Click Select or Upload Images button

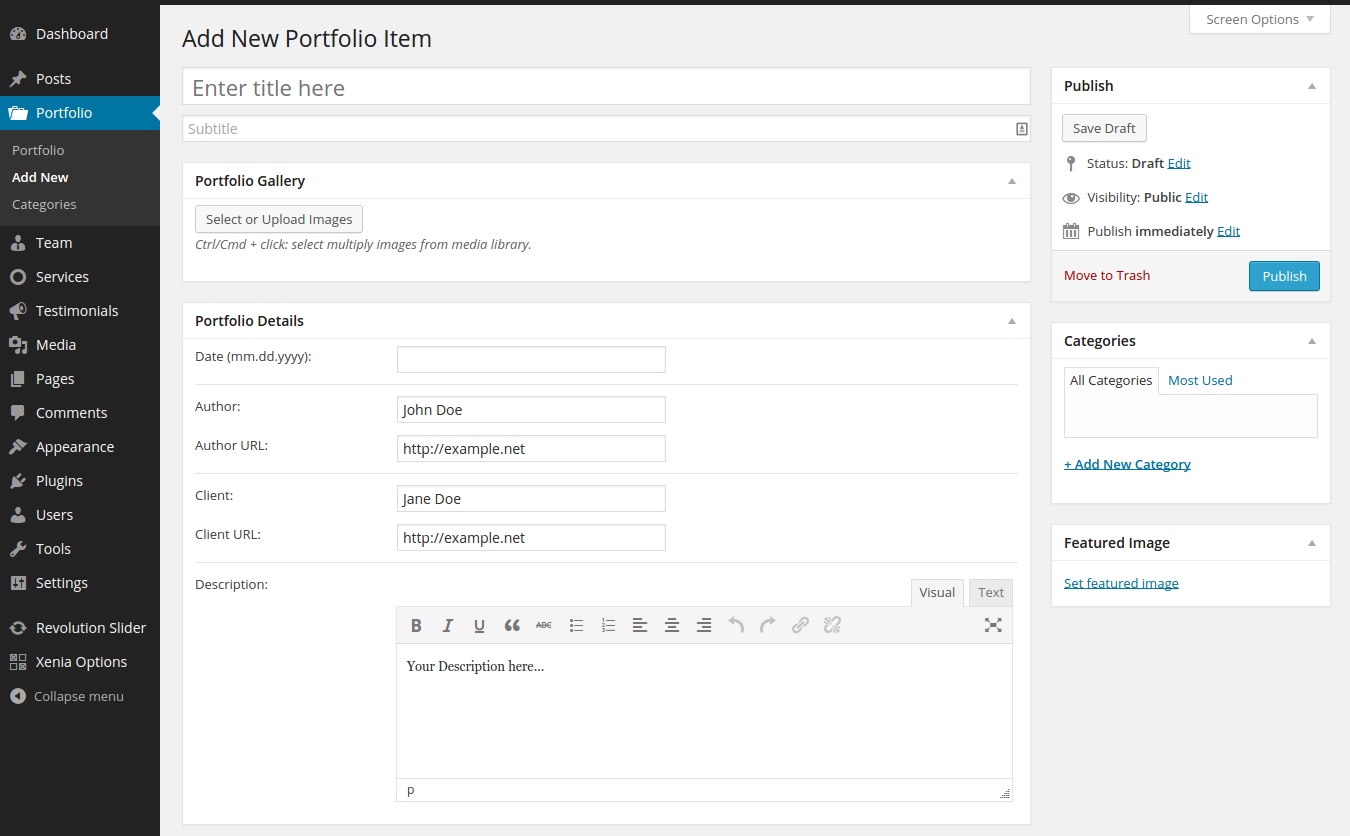[x=279, y=219]
